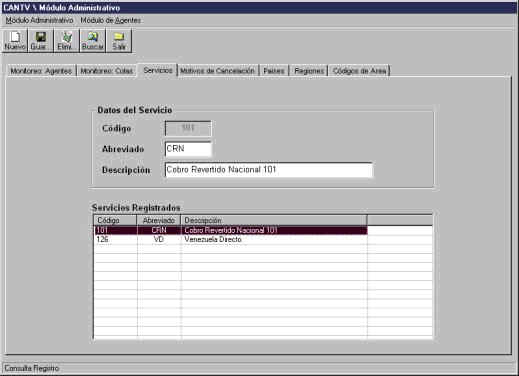Screen dimensions: 519x376
Task: Click the Nuevo toolbar icon
Action: tap(15, 41)
